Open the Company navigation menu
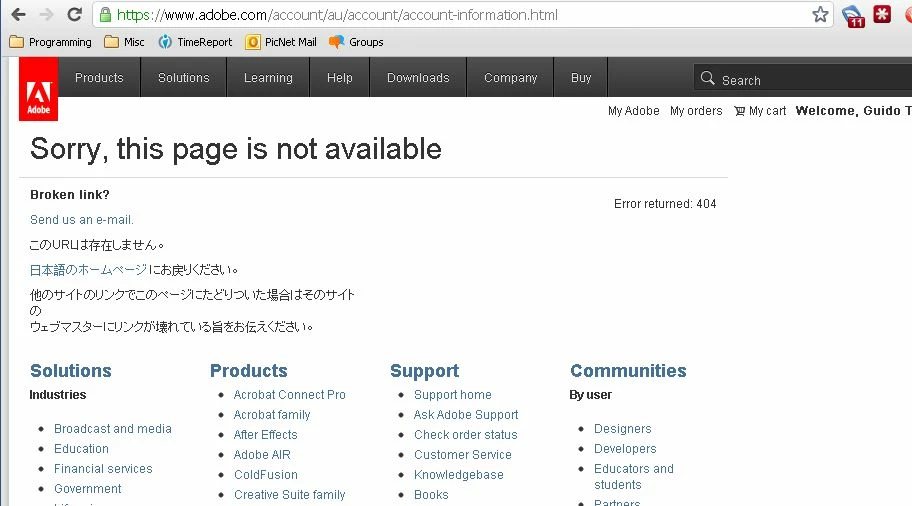This screenshot has height=506, width=912. click(x=511, y=77)
